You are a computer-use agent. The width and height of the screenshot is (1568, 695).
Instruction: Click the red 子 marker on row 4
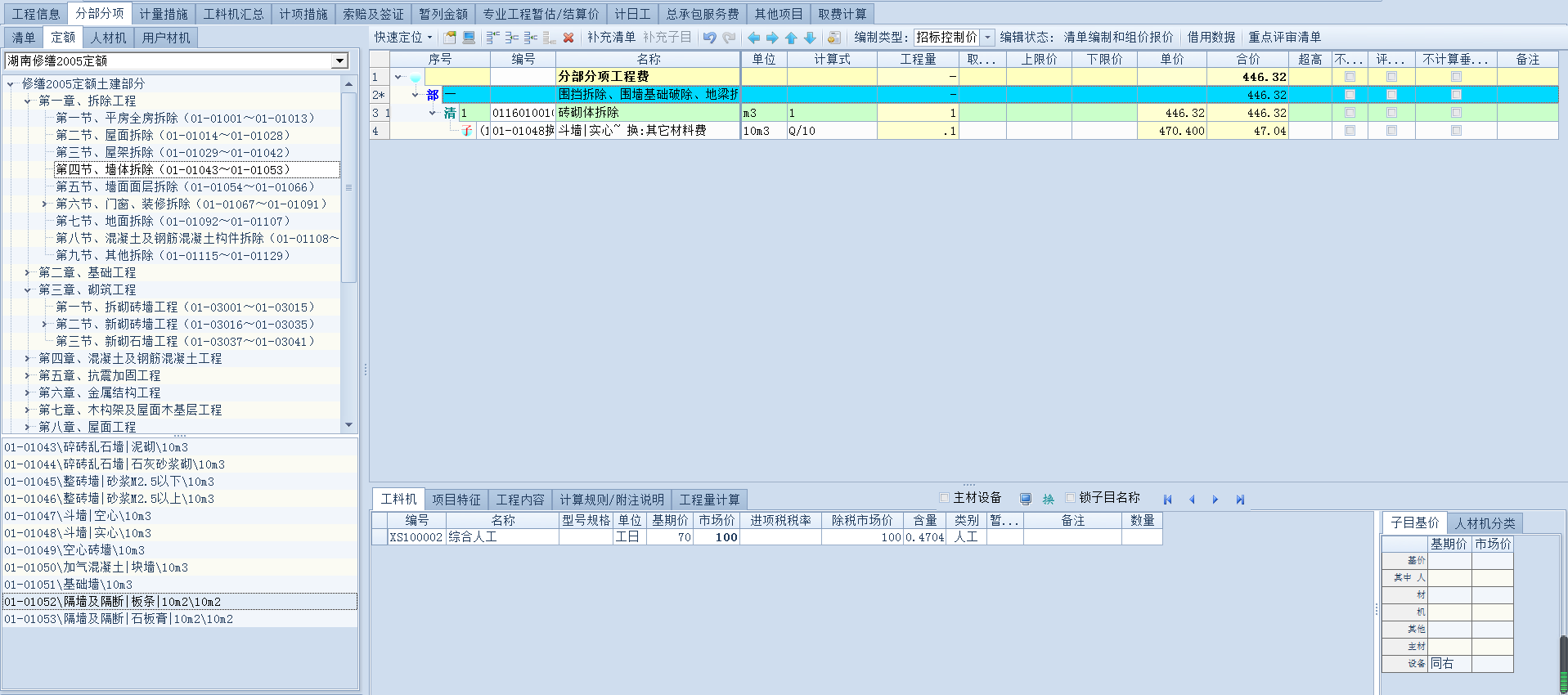coord(467,131)
